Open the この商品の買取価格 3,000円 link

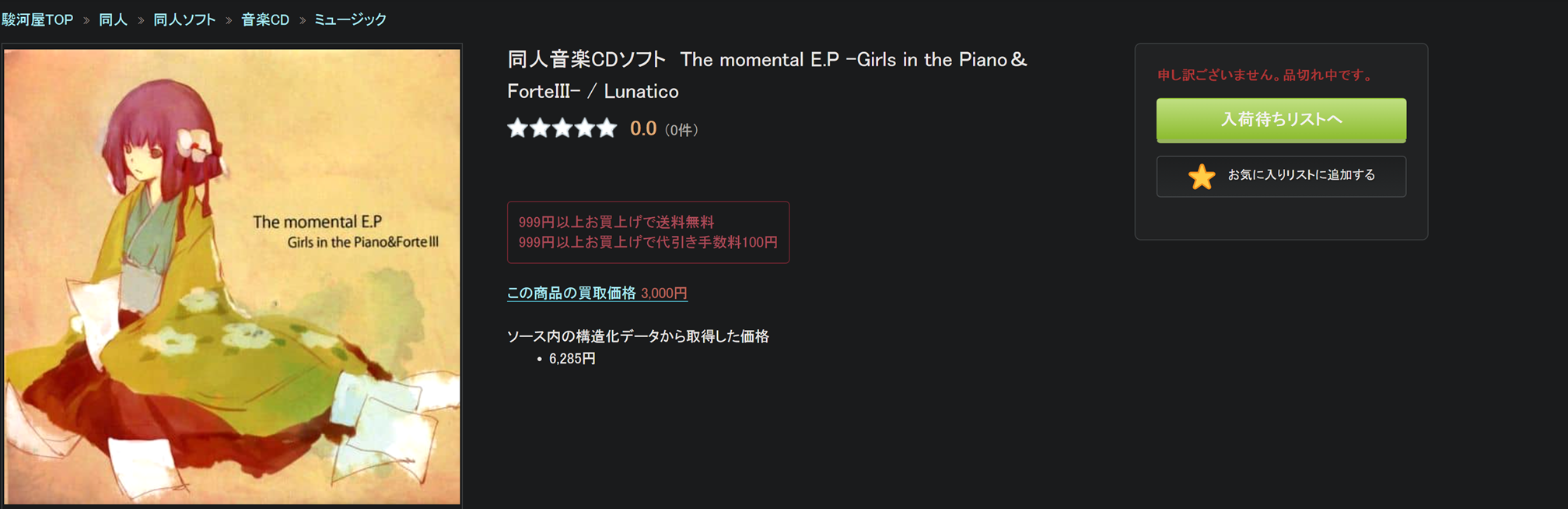[x=597, y=293]
